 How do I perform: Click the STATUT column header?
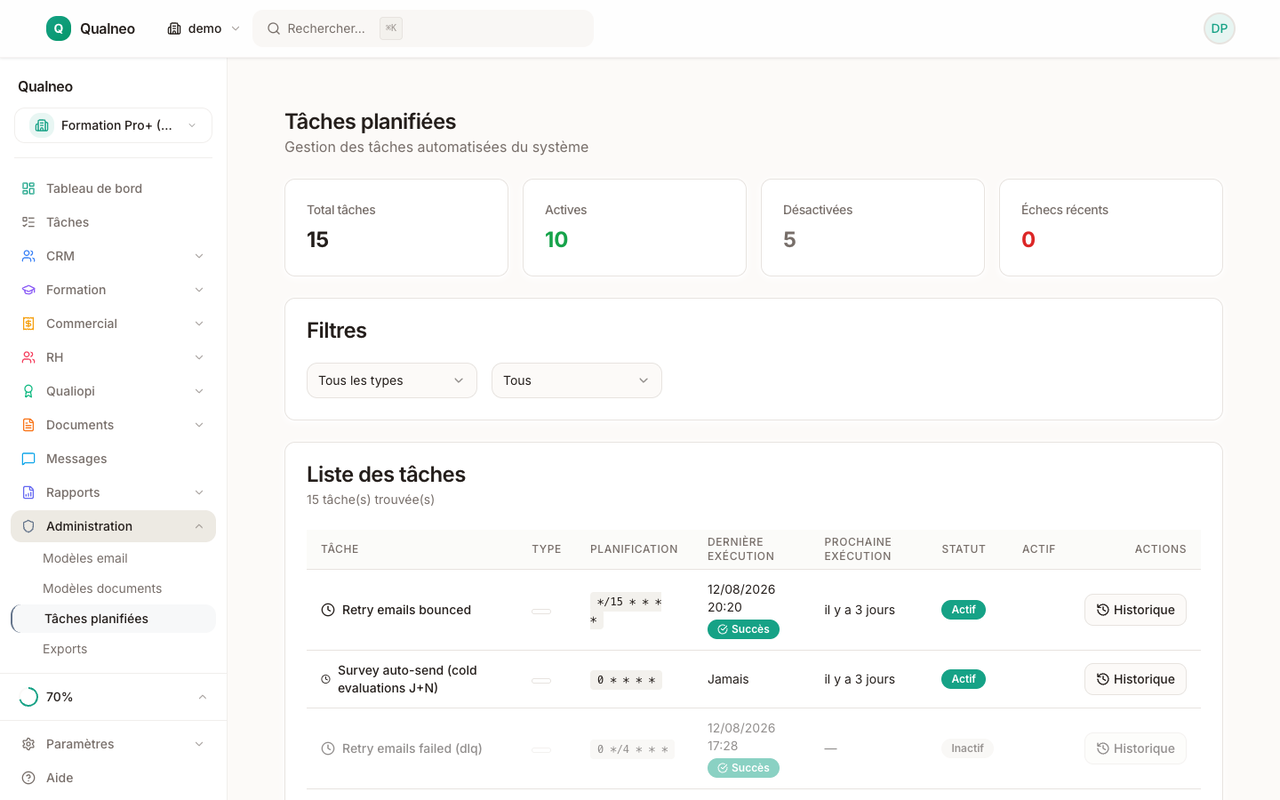point(963,550)
